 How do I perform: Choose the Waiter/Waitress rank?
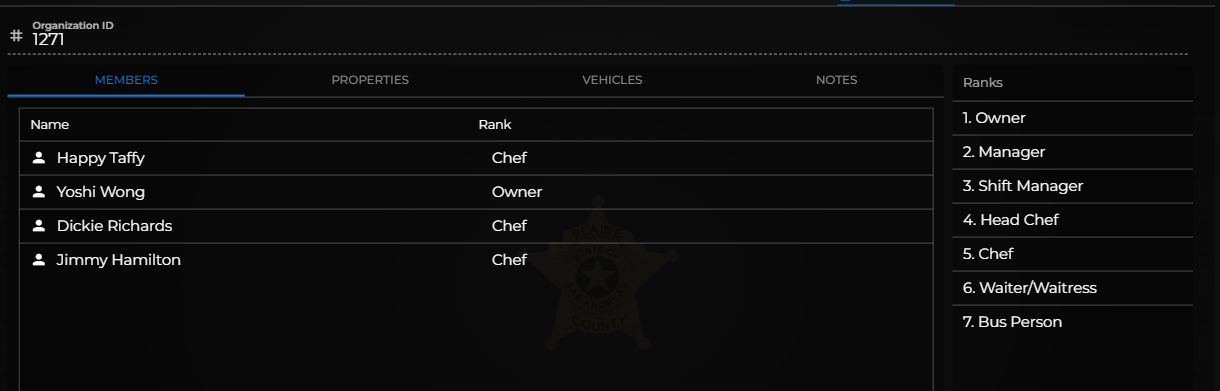(1072, 288)
